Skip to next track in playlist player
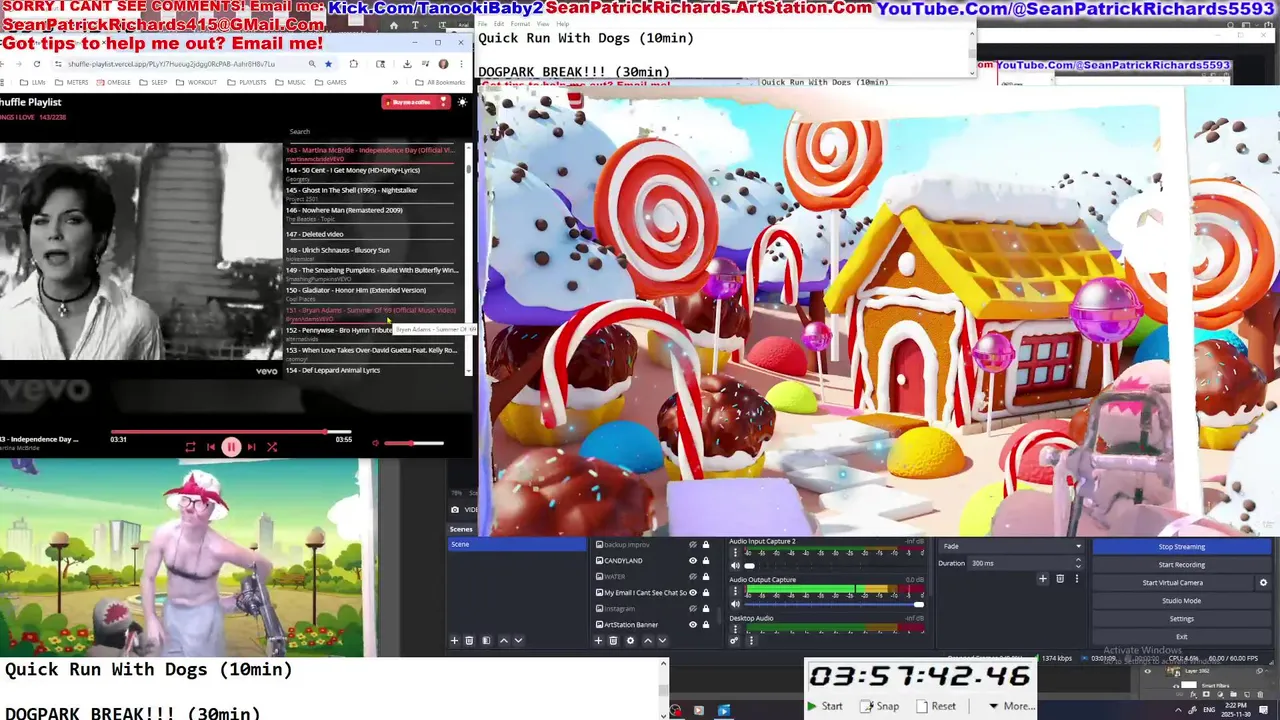 pyautogui.click(x=251, y=447)
